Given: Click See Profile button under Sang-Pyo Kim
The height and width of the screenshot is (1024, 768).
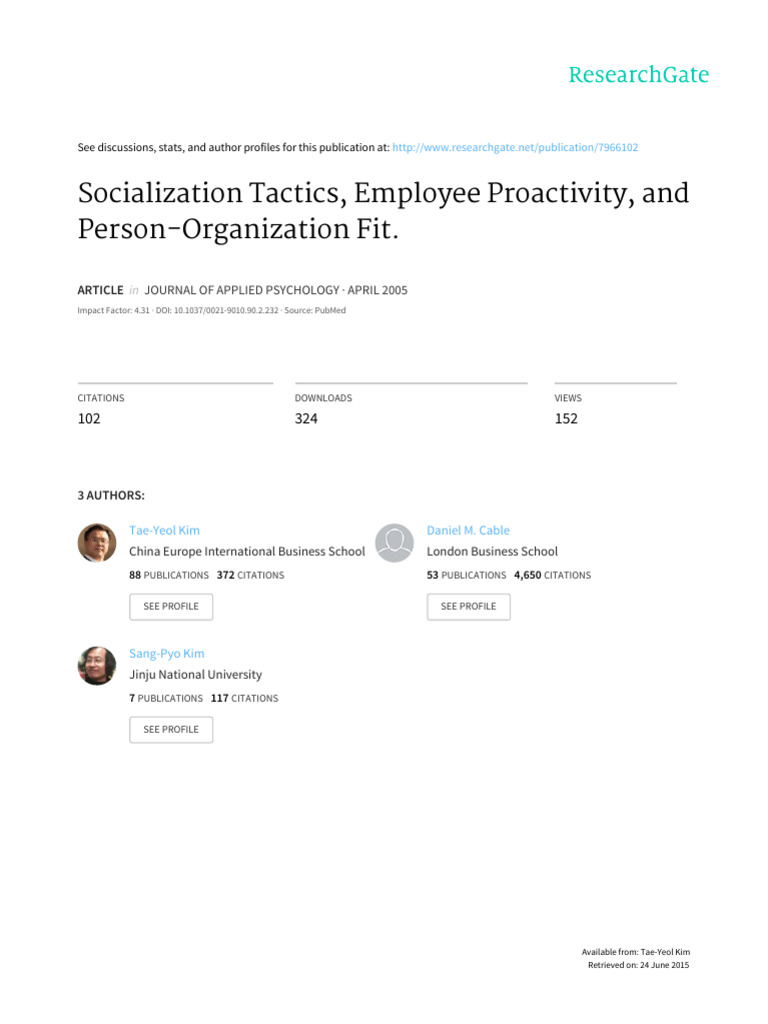Looking at the screenshot, I should (171, 729).
